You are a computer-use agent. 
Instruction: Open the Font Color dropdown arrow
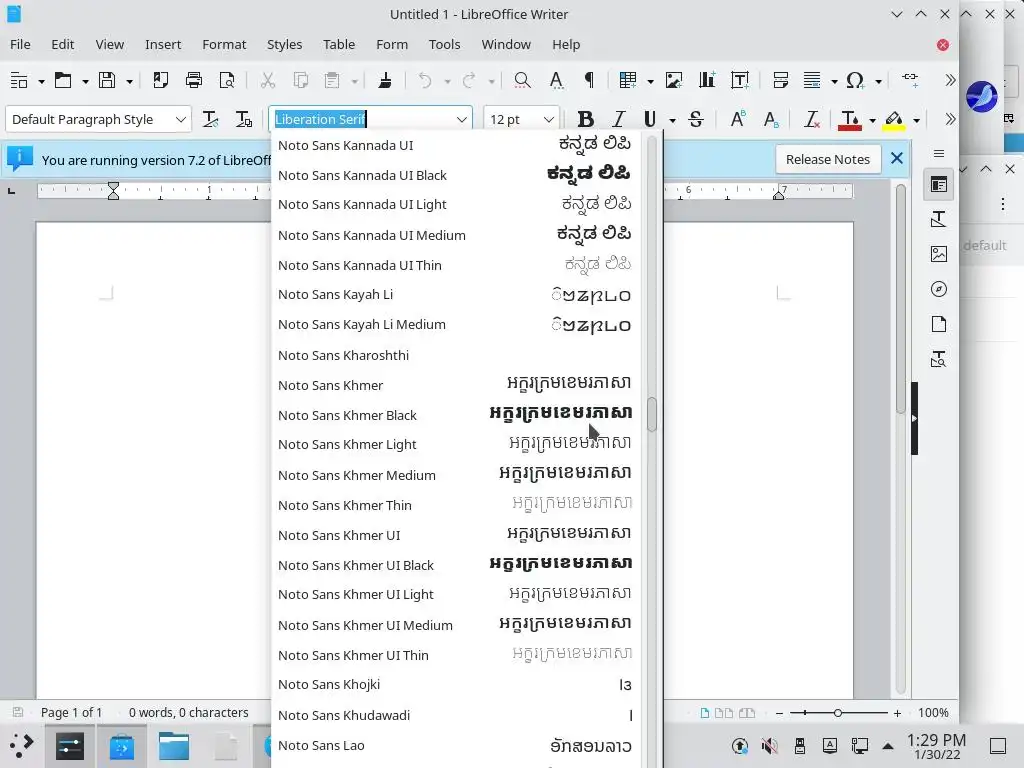tap(872, 120)
